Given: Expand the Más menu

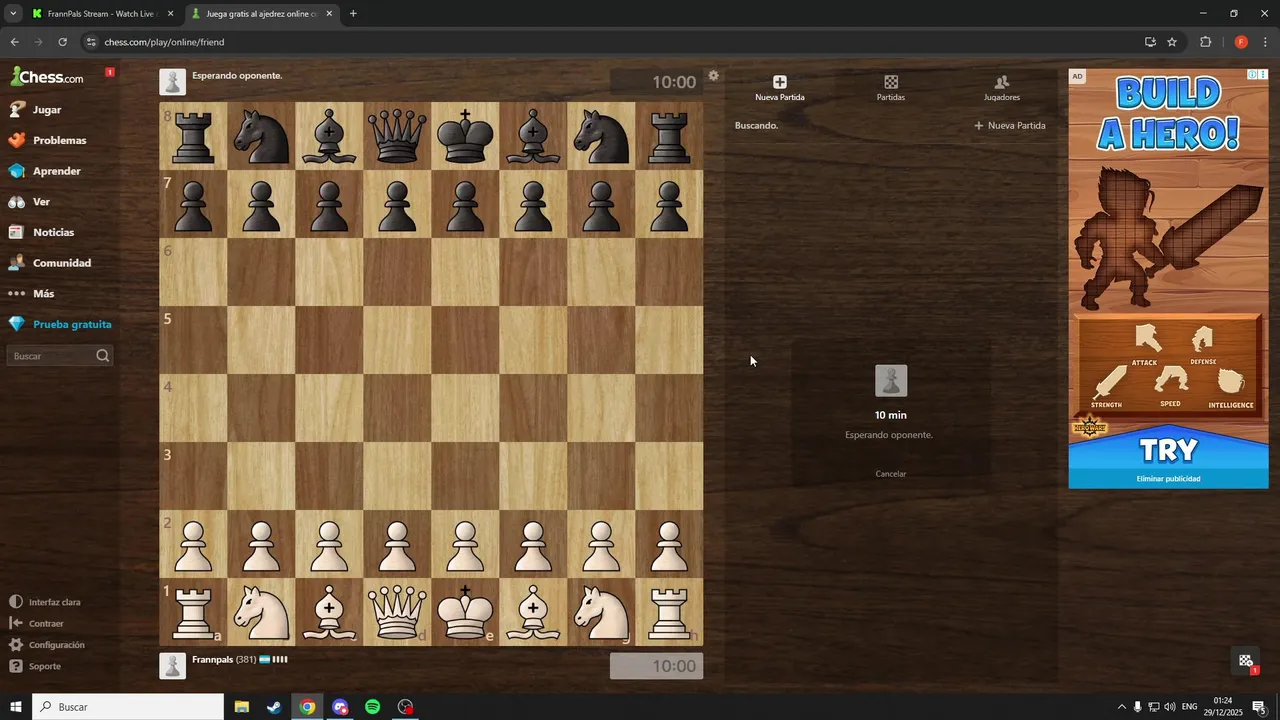Looking at the screenshot, I should click(43, 294).
